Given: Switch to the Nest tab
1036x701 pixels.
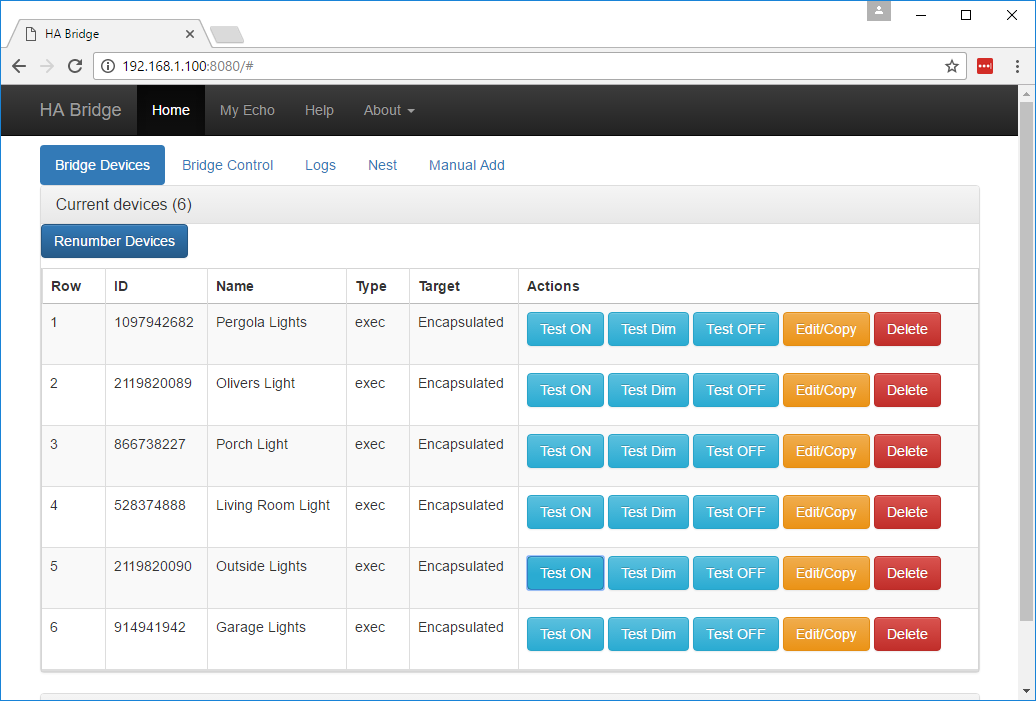Looking at the screenshot, I should [383, 165].
